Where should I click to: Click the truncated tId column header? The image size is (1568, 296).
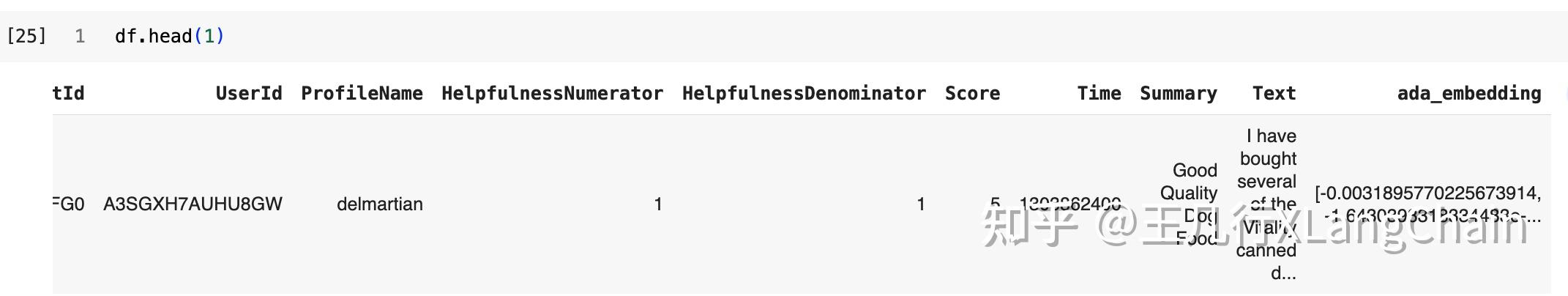tap(69, 93)
